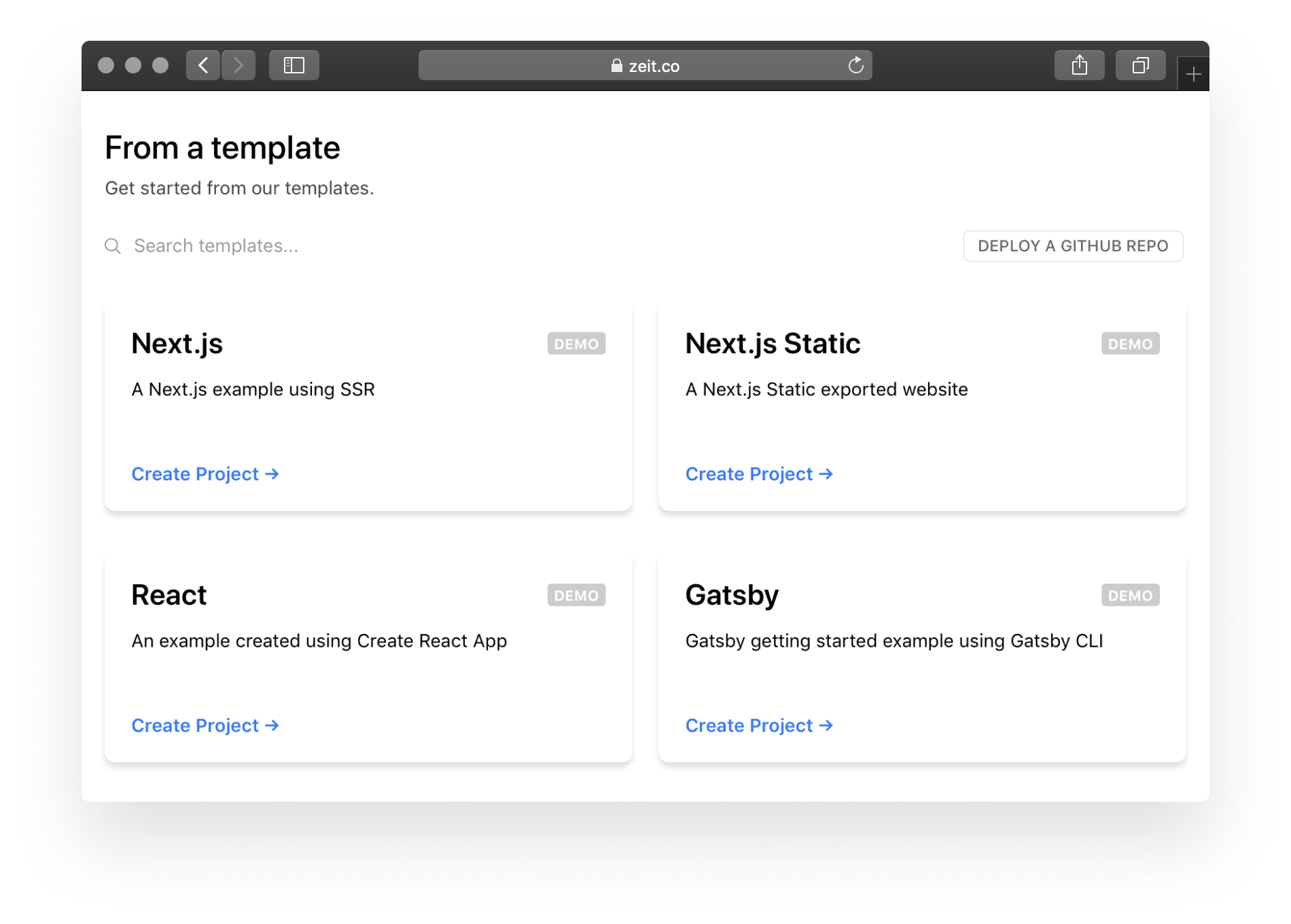Create a project from the React template
The image size is (1291, 924).
tap(205, 725)
